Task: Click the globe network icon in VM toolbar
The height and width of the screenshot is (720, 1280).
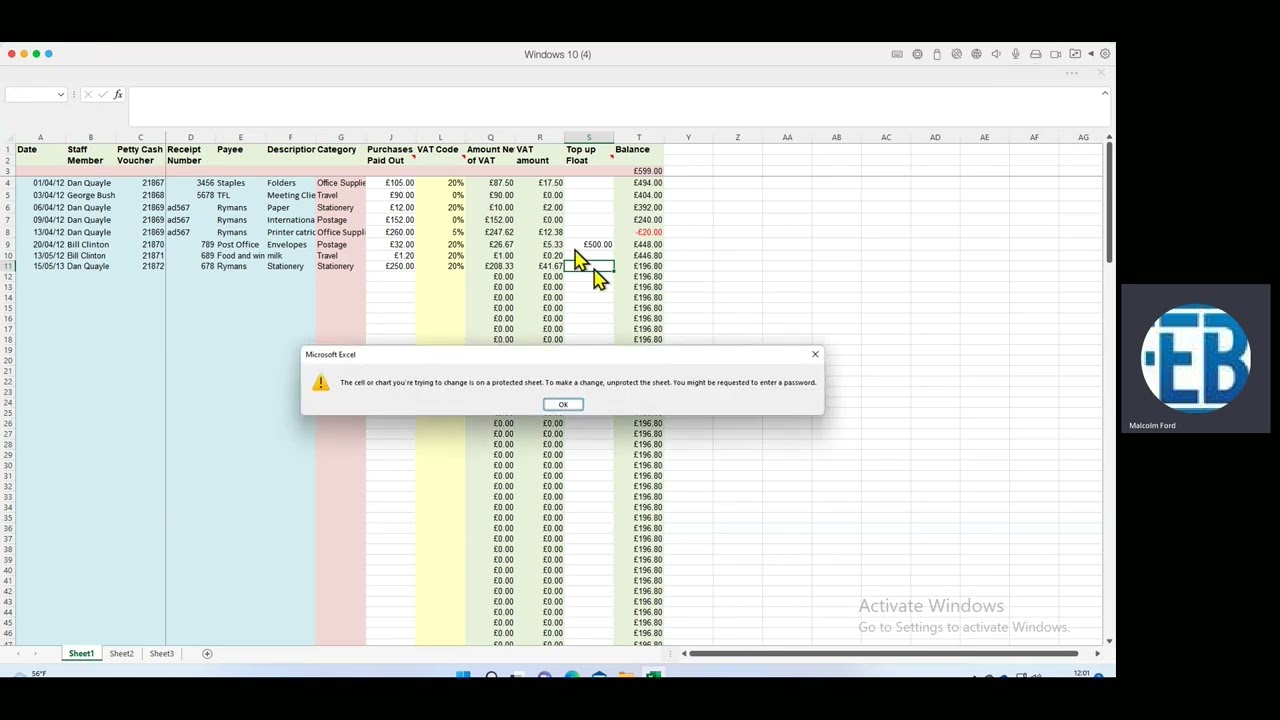Action: (x=976, y=54)
